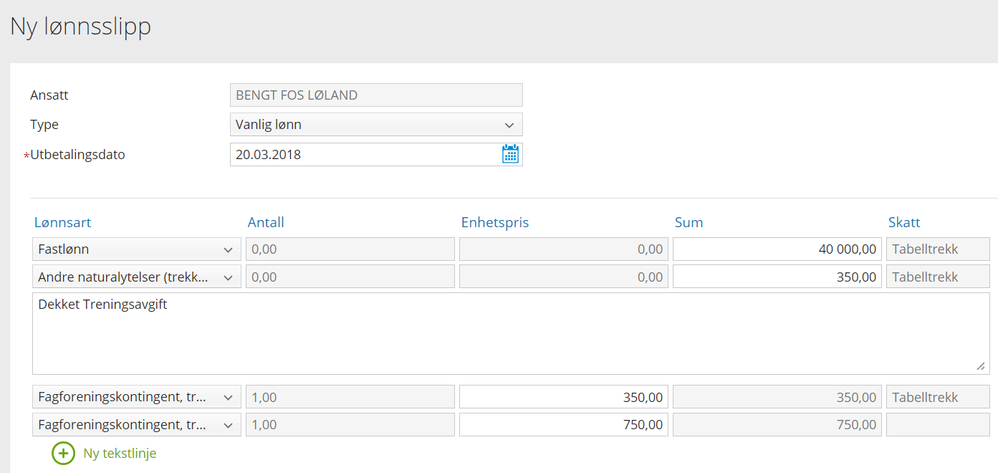
Task: Click the Antall field in Fastlønn row
Action: pyautogui.click(x=349, y=249)
